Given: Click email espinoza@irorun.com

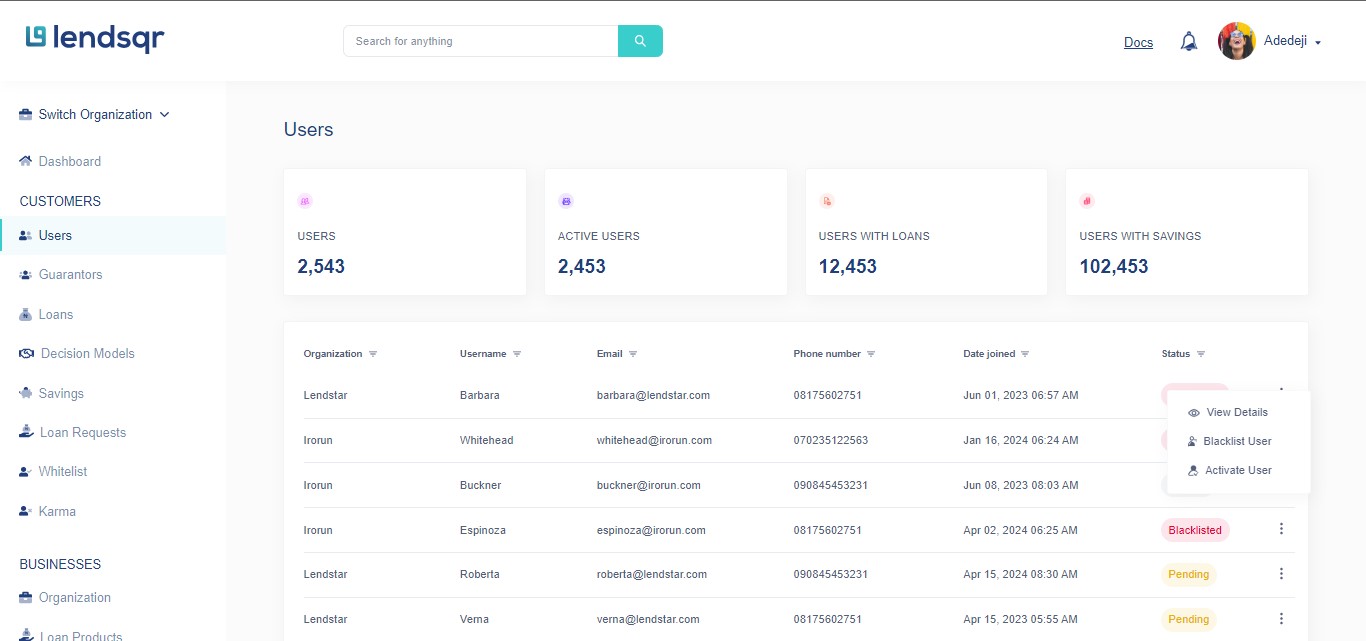Looking at the screenshot, I should tap(651, 530).
